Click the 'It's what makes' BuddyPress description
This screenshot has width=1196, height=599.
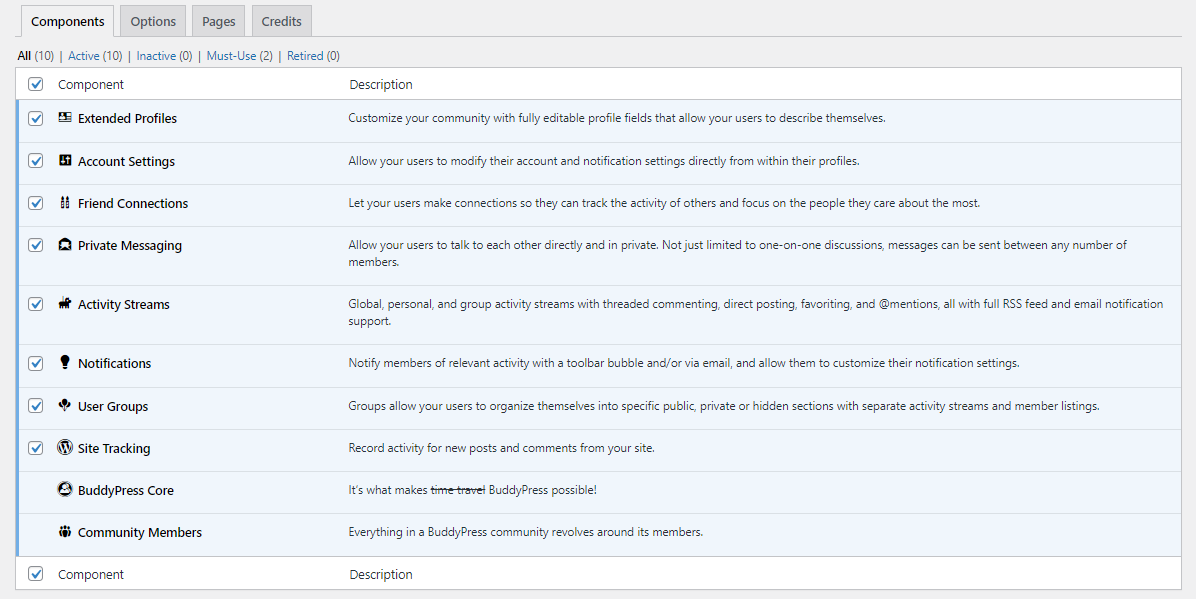[x=472, y=490]
